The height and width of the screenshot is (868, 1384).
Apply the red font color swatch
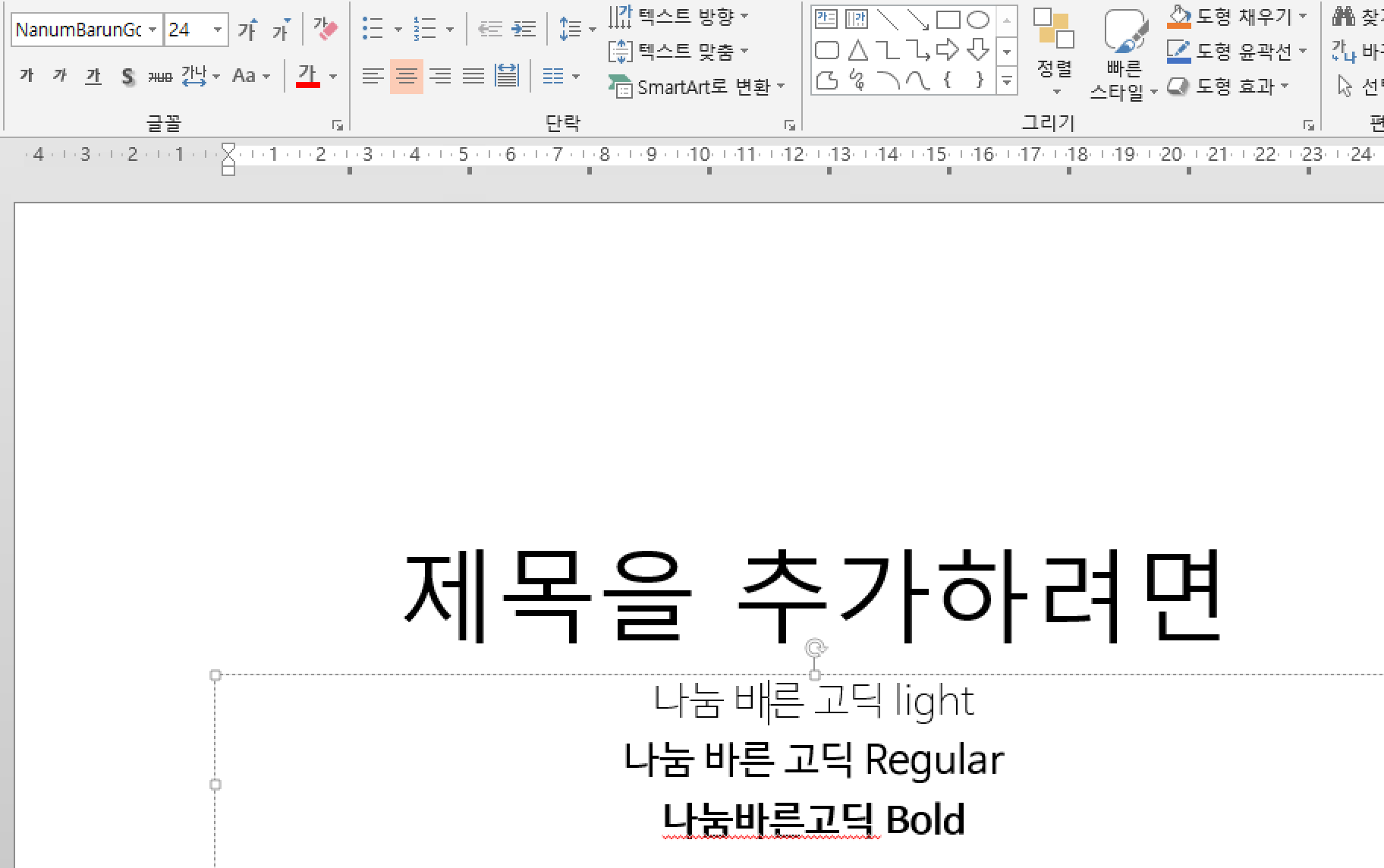coord(307,76)
